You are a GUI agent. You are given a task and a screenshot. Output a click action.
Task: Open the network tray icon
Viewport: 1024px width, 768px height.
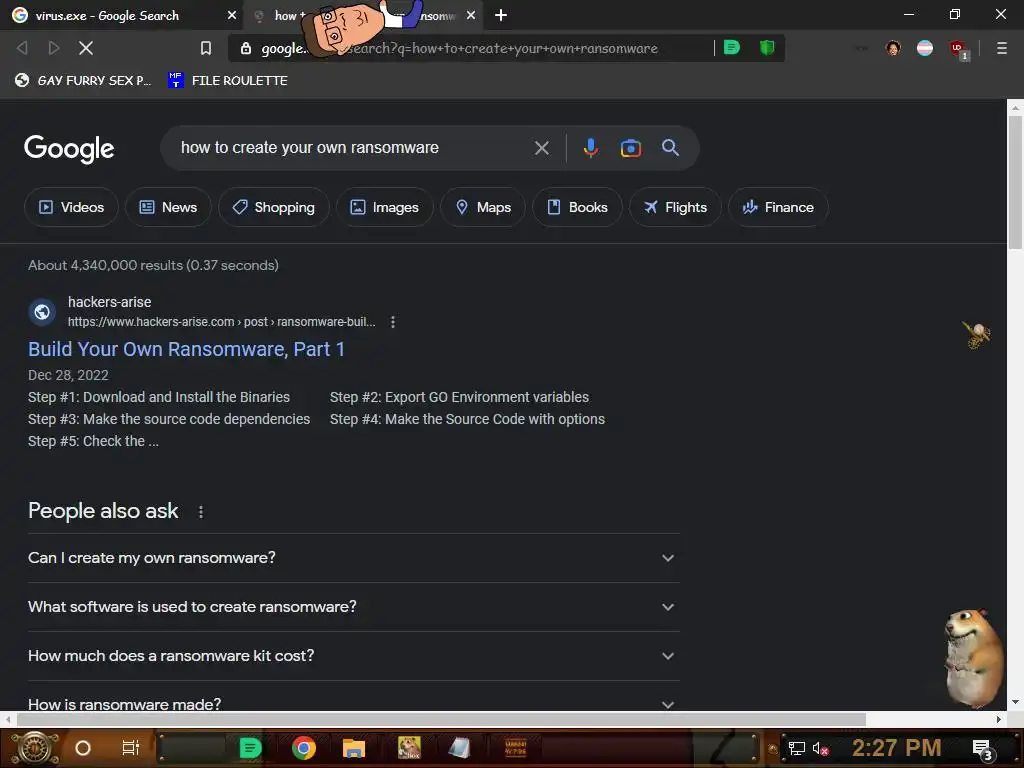797,748
